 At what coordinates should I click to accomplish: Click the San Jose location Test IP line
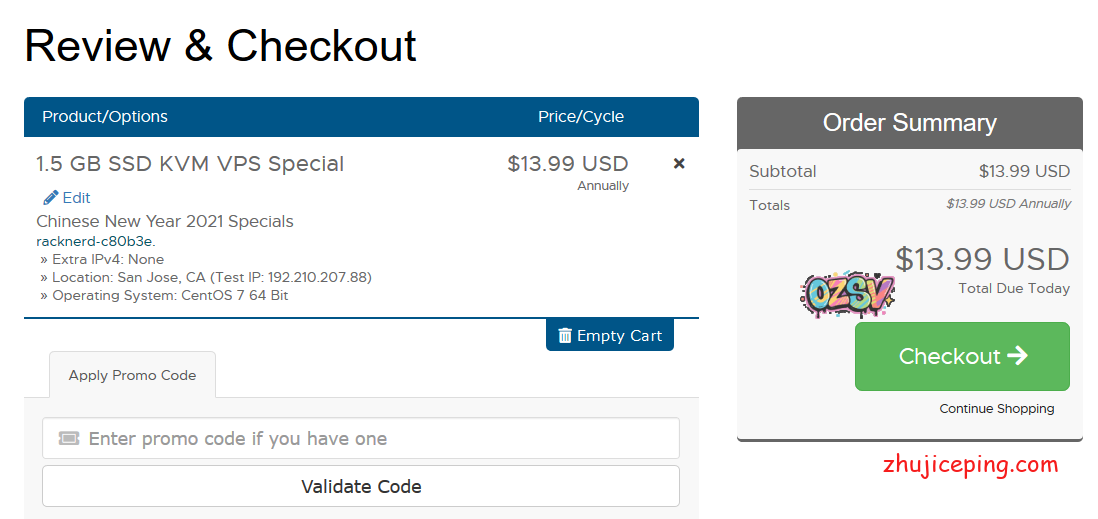pyautogui.click(x=211, y=277)
